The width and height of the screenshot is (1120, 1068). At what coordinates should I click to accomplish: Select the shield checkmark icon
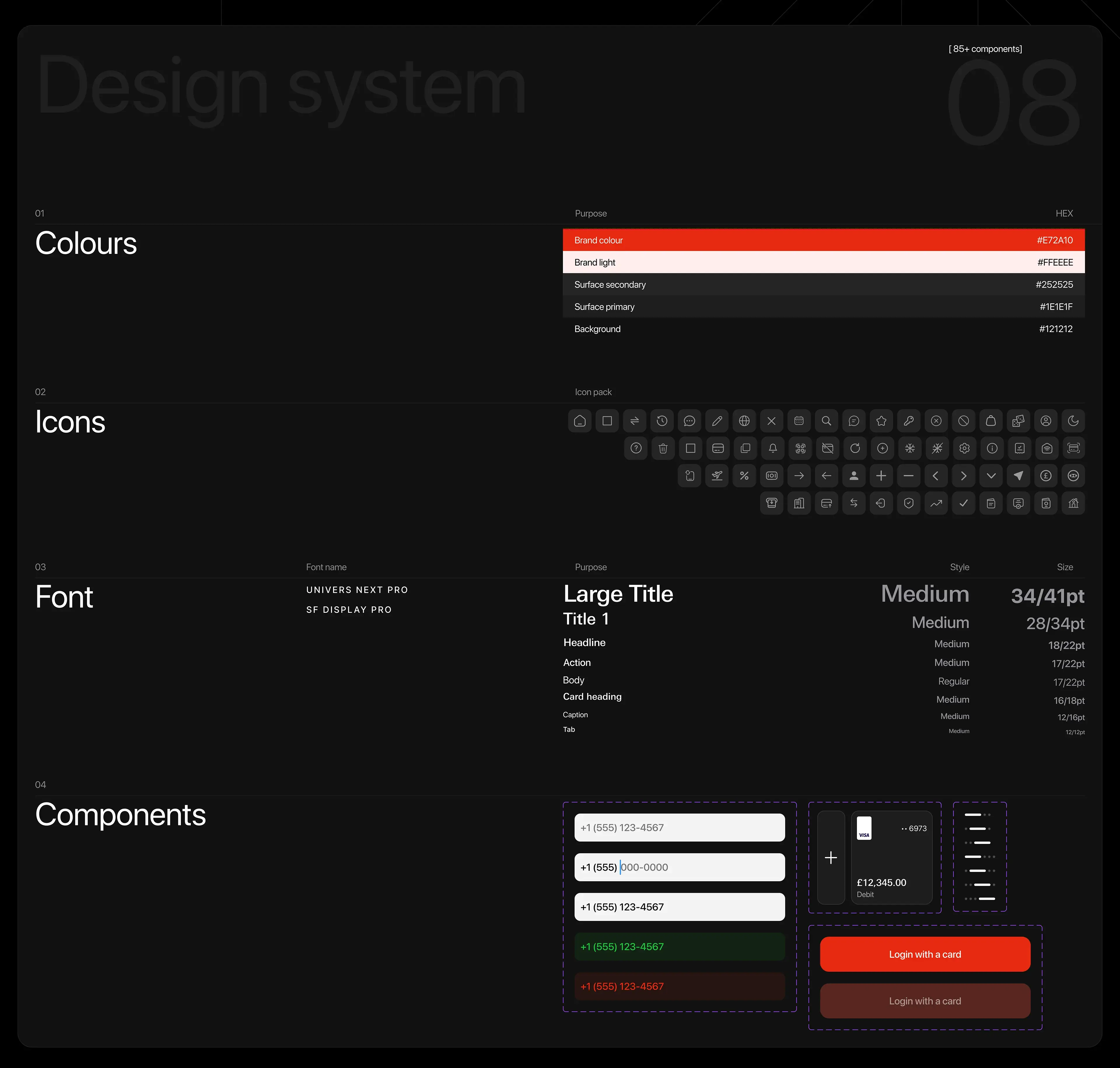click(909, 503)
